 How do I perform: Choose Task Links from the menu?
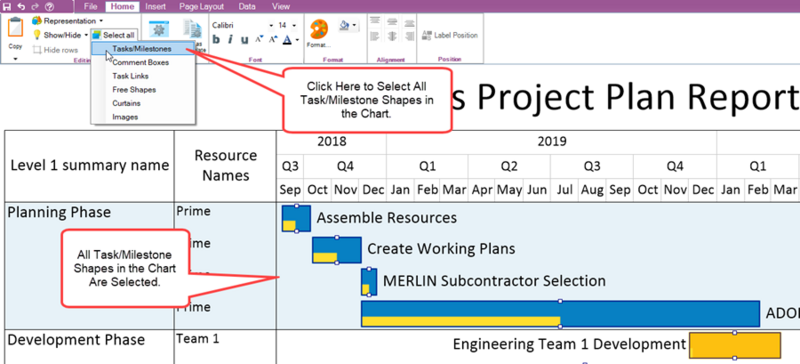143,76
